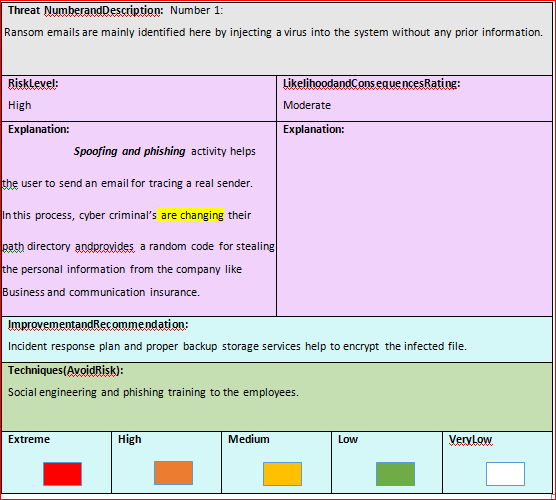The image size is (556, 500).
Task: Click the orange High color swatch
Action: coord(173,473)
